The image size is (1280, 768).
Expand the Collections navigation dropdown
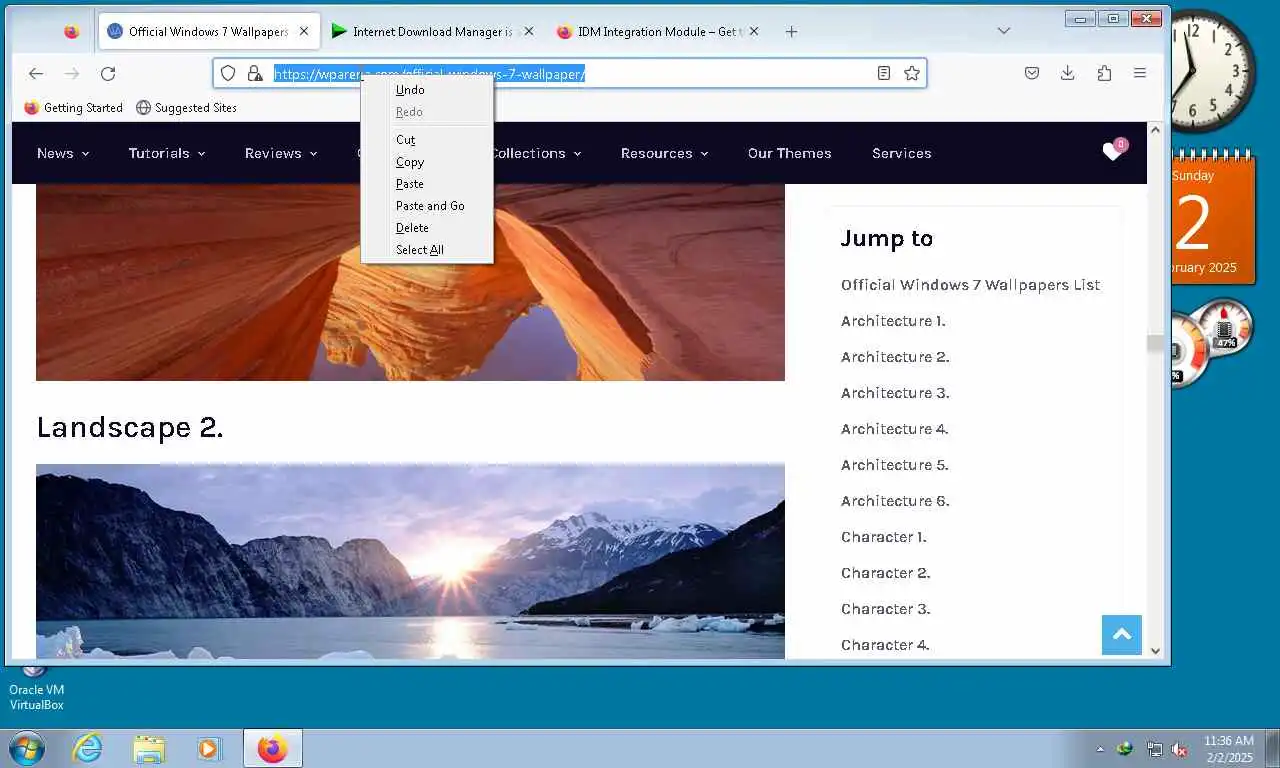pos(536,153)
